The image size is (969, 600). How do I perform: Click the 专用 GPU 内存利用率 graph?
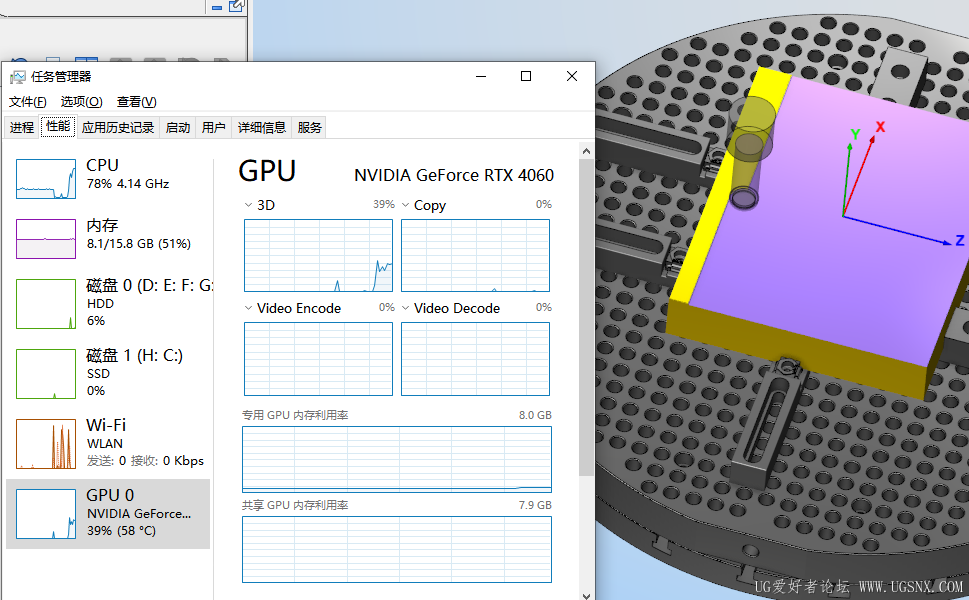(x=397, y=459)
